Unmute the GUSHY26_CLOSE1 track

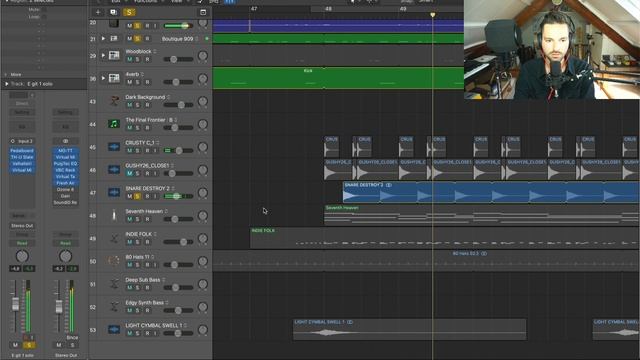pos(129,174)
